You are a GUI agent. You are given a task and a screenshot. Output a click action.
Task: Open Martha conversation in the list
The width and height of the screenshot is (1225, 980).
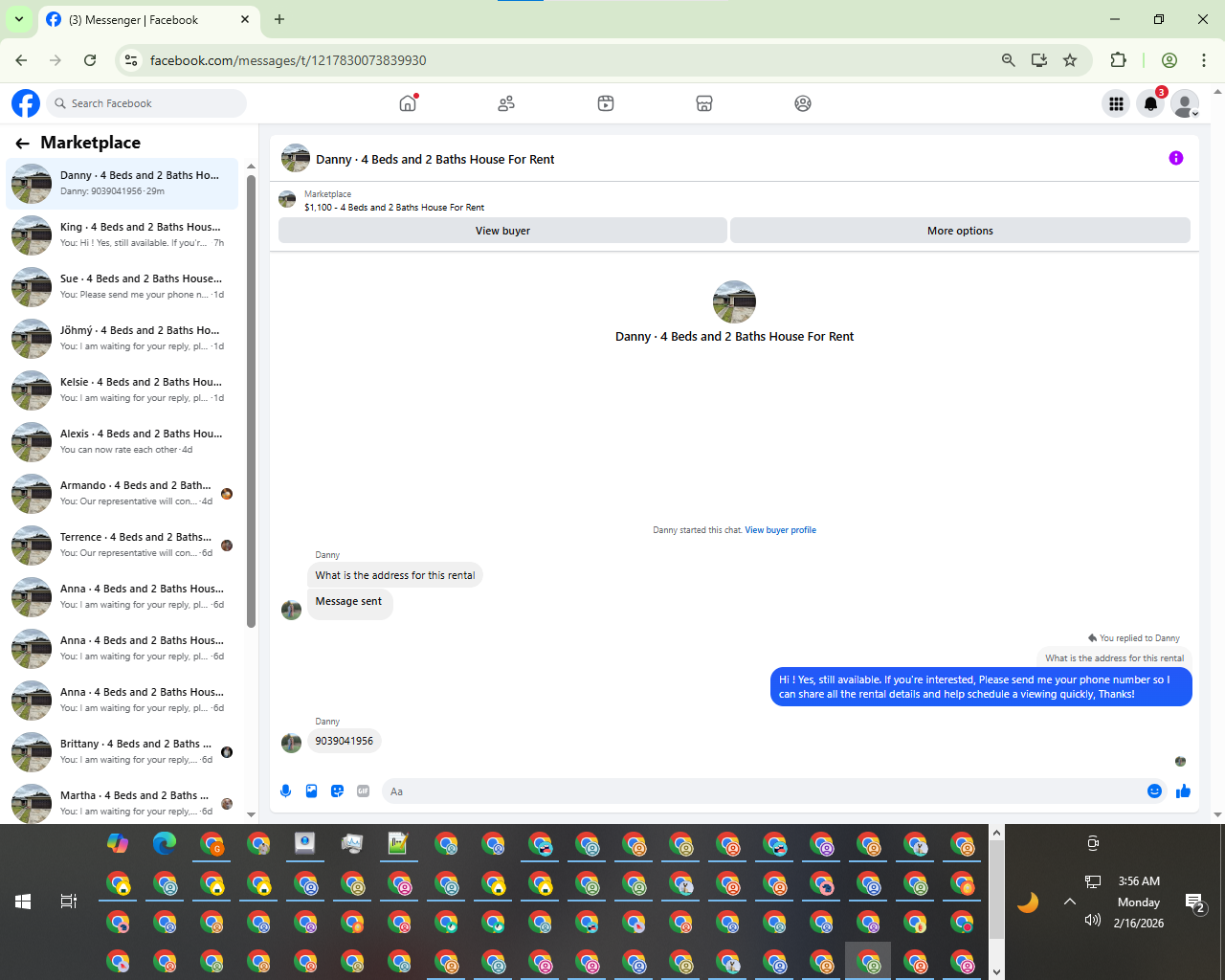pyautogui.click(x=122, y=804)
